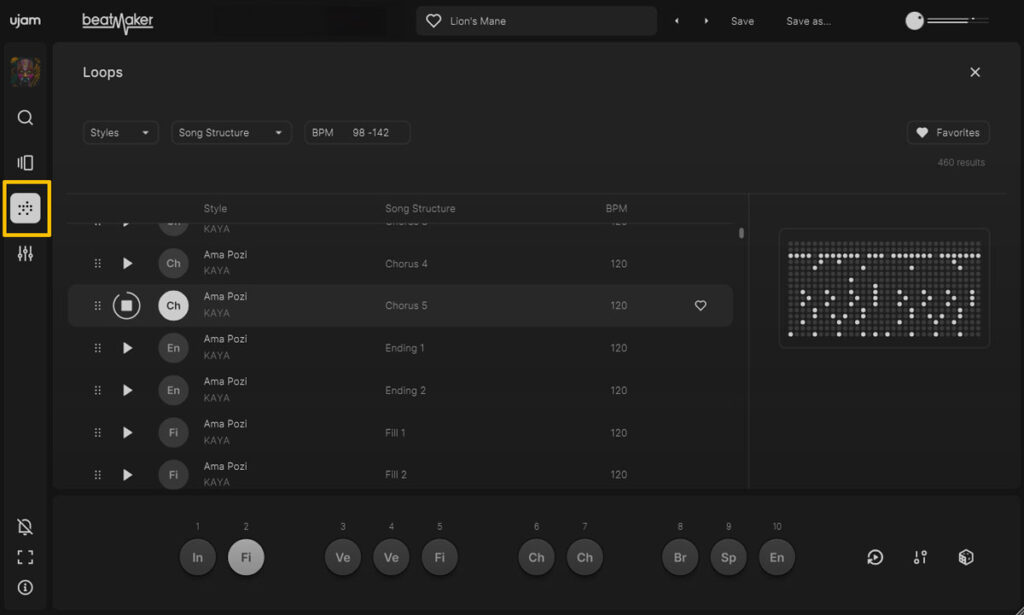1024x615 pixels.
Task: Click the Save button
Action: pyautogui.click(x=742, y=21)
